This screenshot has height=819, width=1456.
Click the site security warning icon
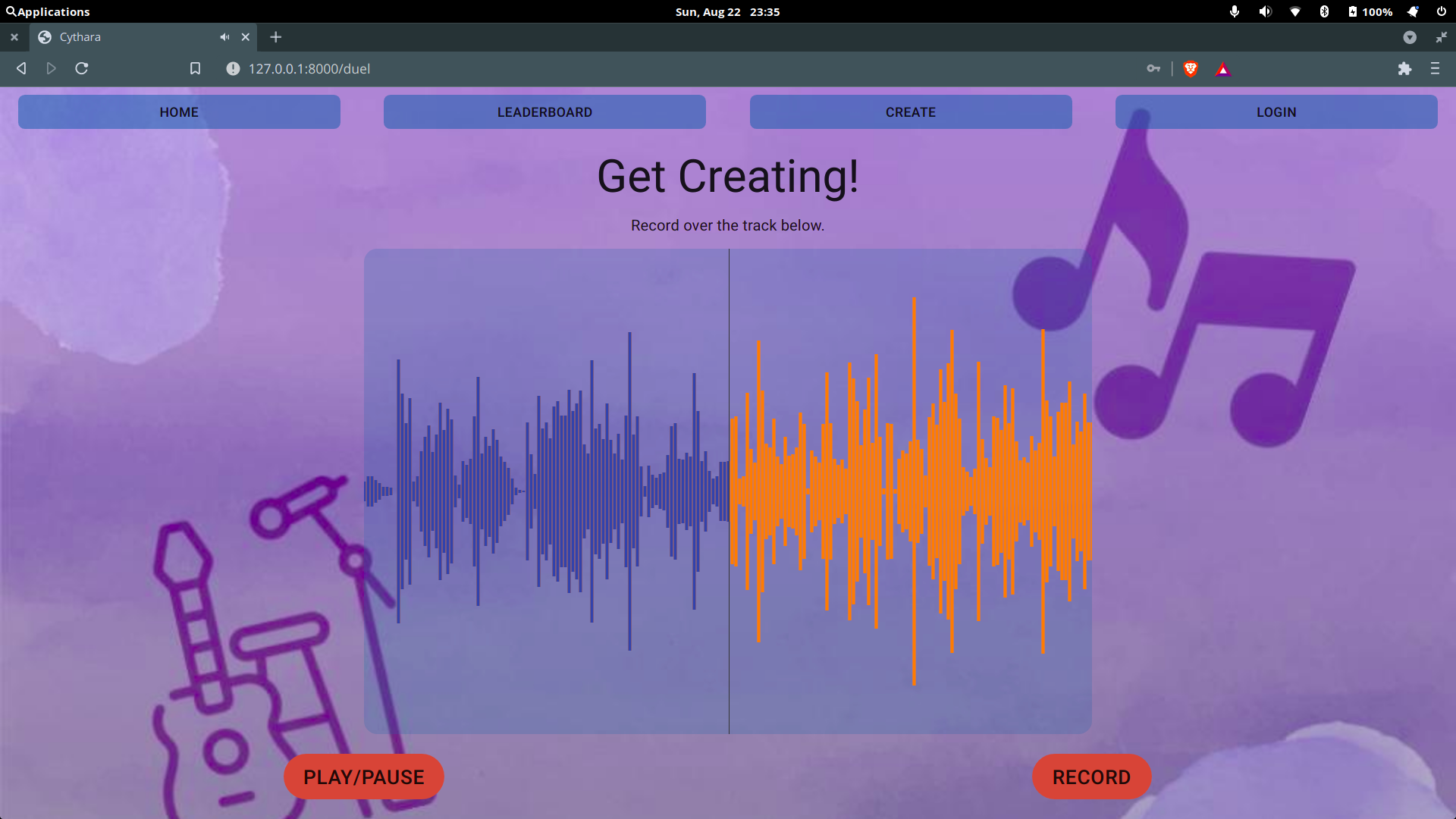233,68
